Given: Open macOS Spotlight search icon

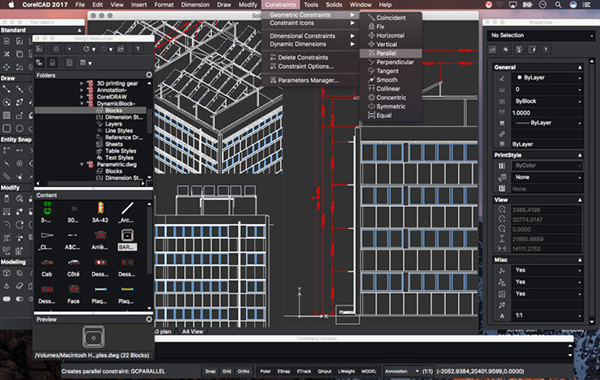Looking at the screenshot, I should [558, 5].
